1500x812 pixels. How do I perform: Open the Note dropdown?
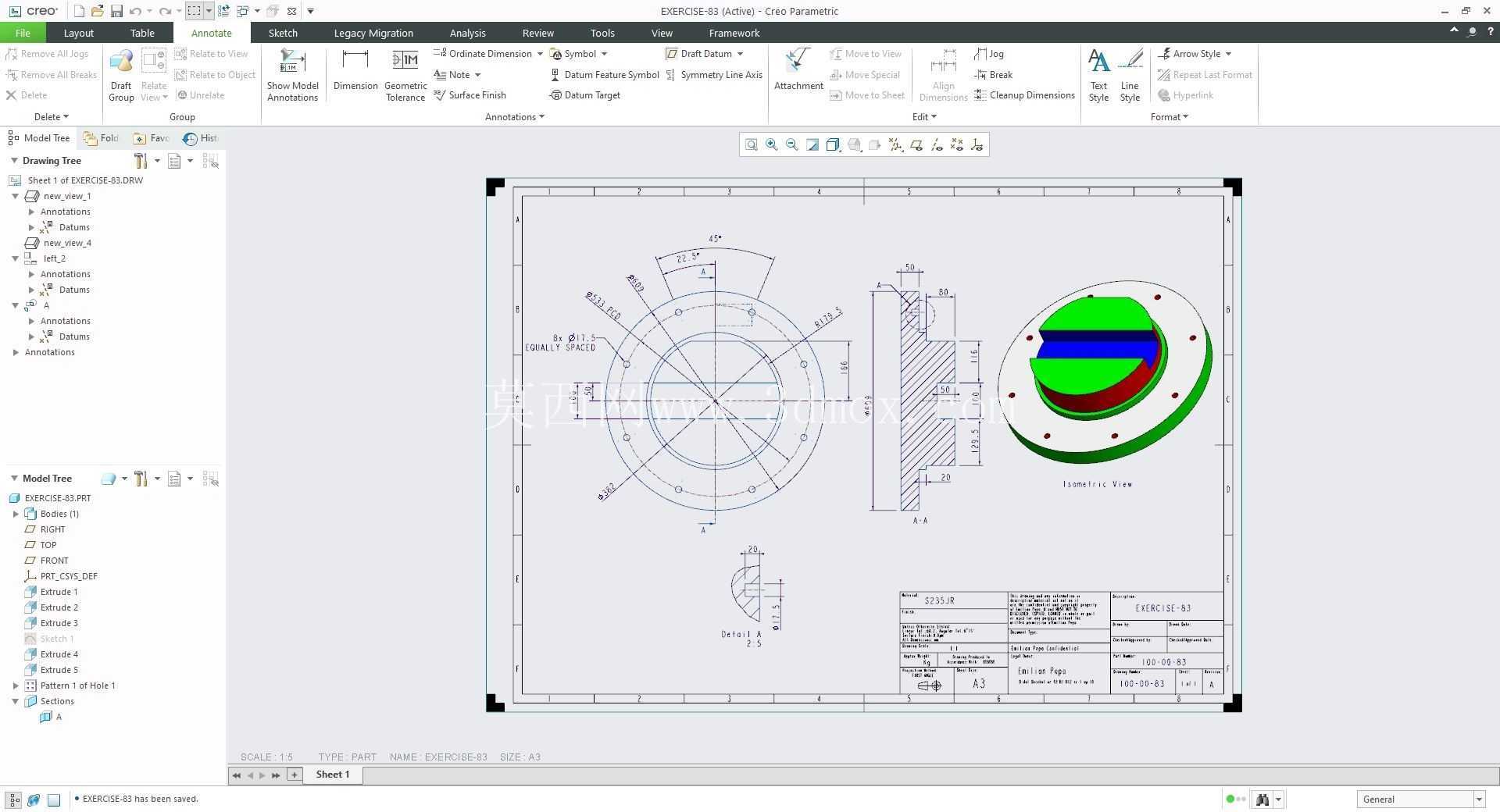477,75
